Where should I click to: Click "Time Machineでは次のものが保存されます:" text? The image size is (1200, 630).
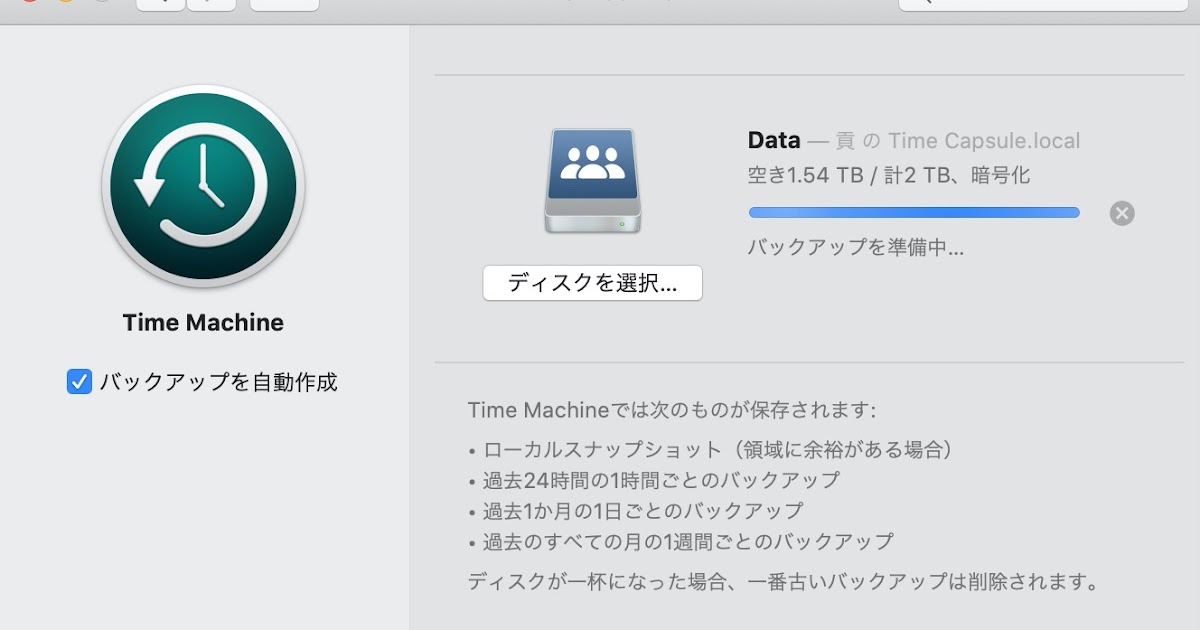point(672,410)
